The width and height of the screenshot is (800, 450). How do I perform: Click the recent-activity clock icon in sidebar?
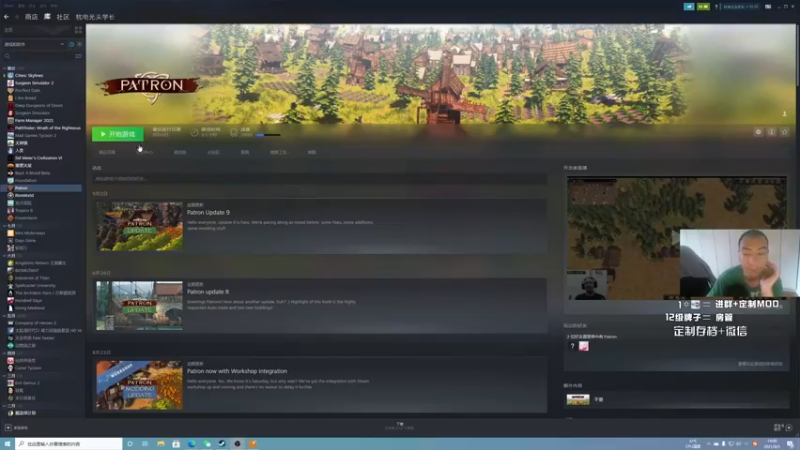71,44
